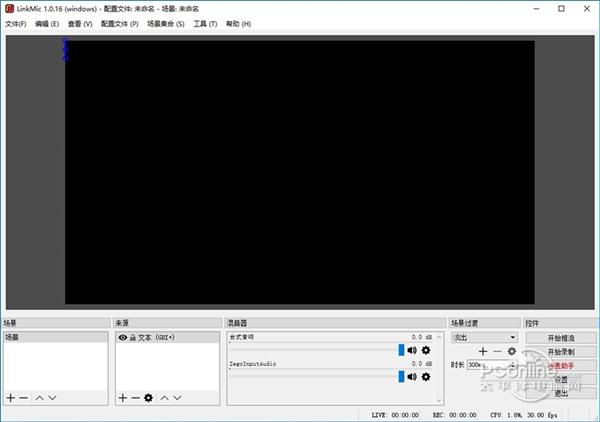Open the 场景集合(S) menu
This screenshot has width=600, height=422.
click(166, 24)
